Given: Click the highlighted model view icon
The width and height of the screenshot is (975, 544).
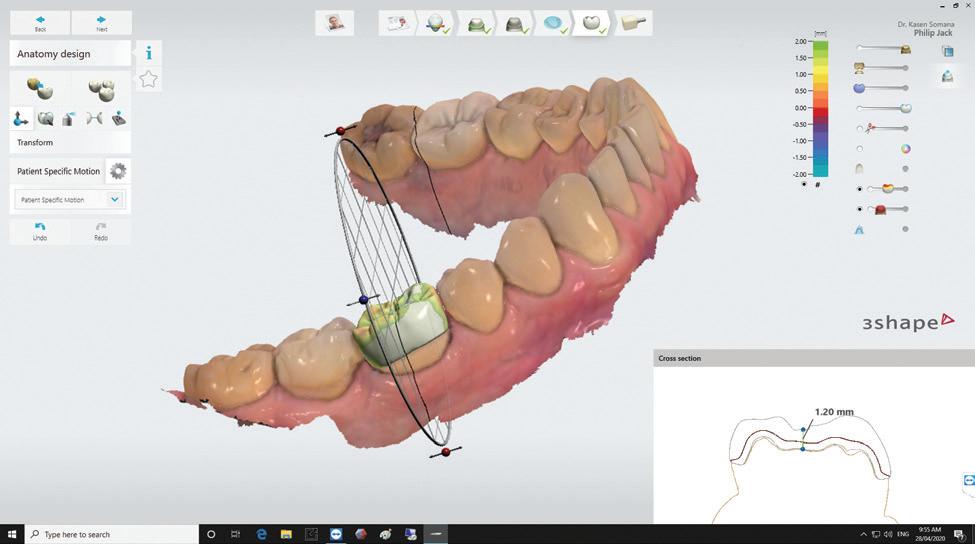Looking at the screenshot, I should 947,76.
